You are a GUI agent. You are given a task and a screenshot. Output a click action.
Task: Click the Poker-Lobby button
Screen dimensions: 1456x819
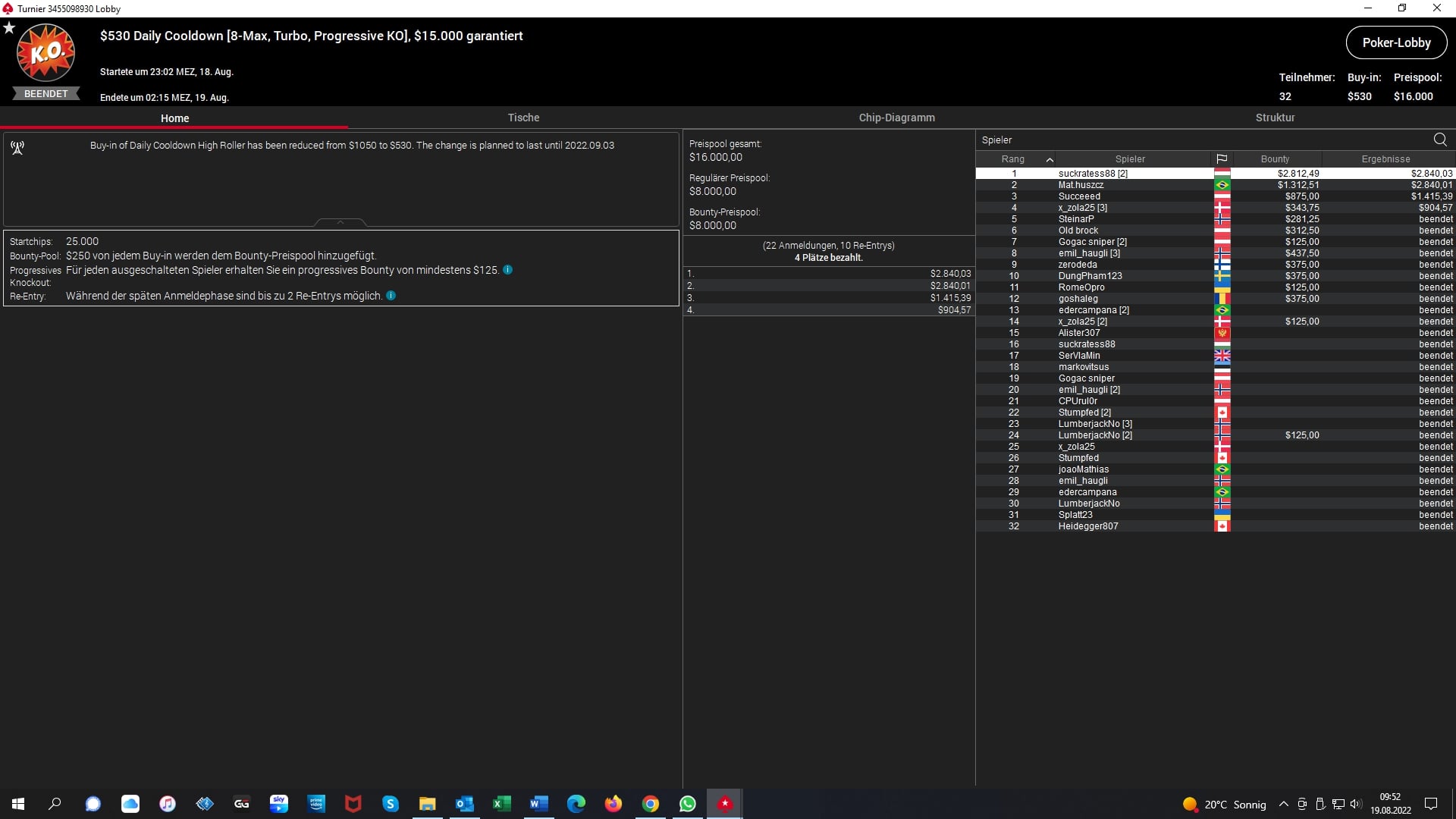click(x=1396, y=43)
